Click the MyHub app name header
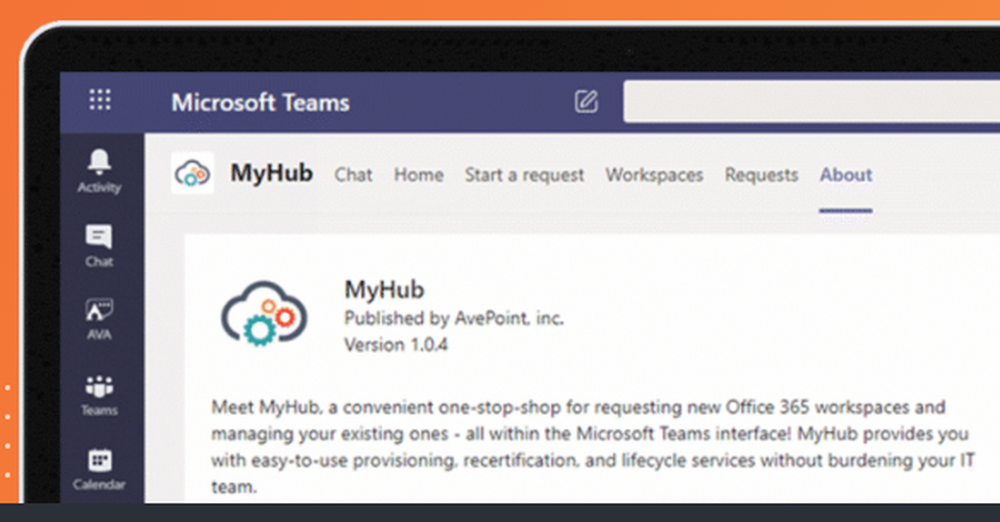 pyautogui.click(x=272, y=173)
